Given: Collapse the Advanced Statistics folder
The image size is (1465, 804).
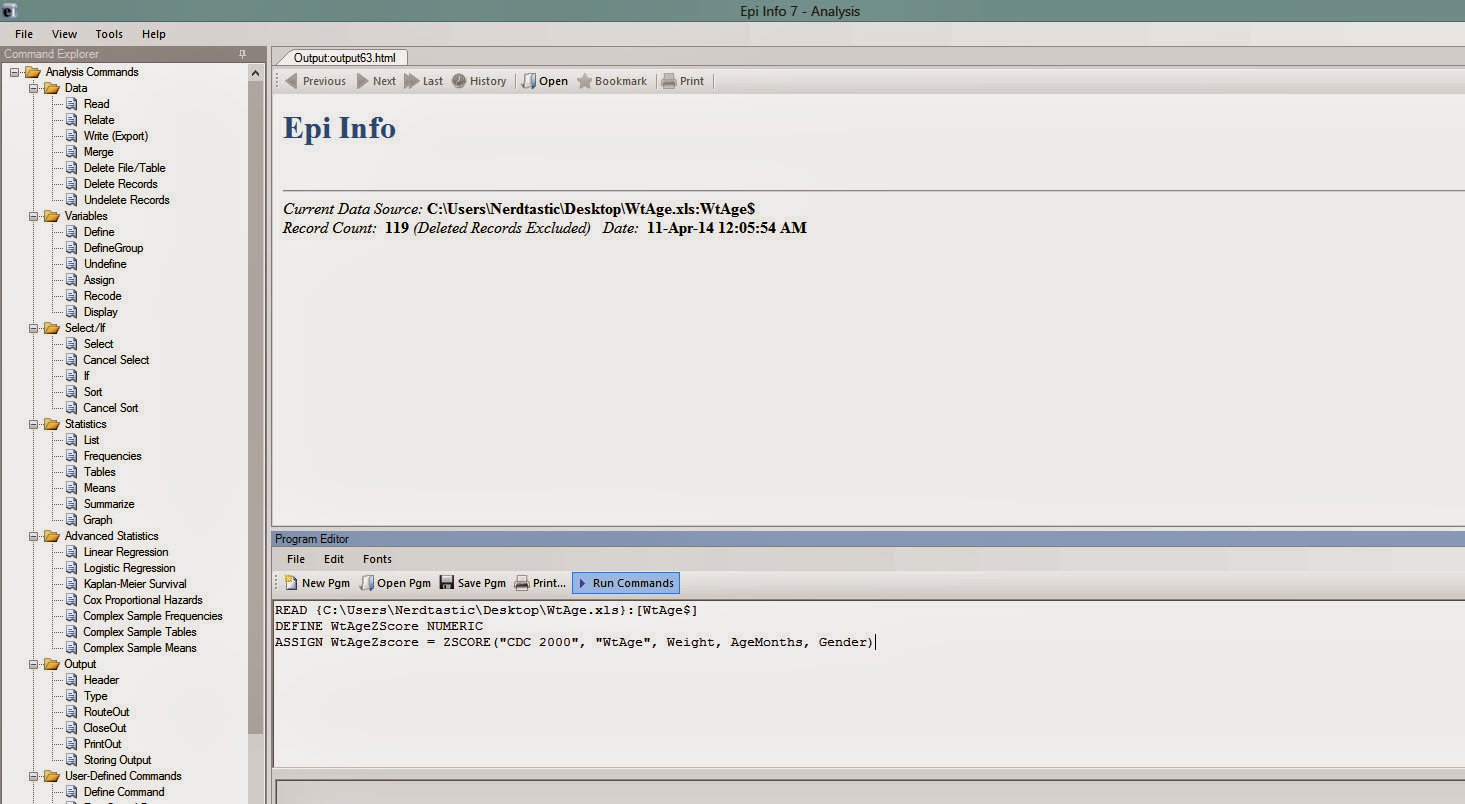Looking at the screenshot, I should (x=34, y=536).
